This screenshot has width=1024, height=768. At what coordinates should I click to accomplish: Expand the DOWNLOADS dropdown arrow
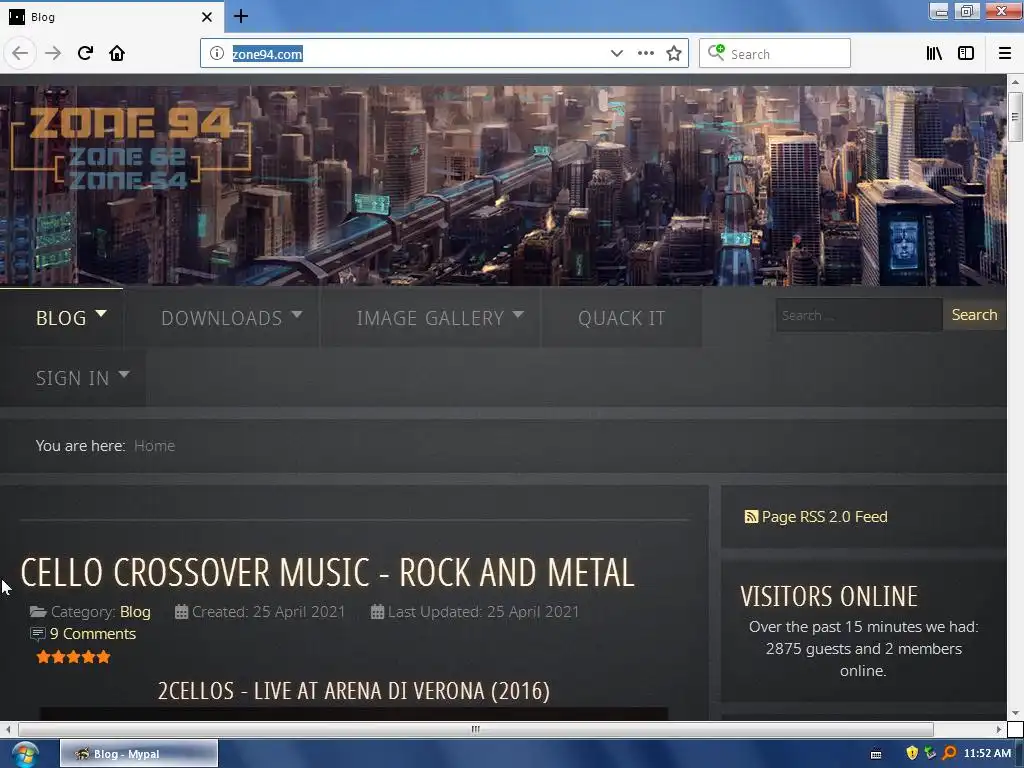point(296,314)
